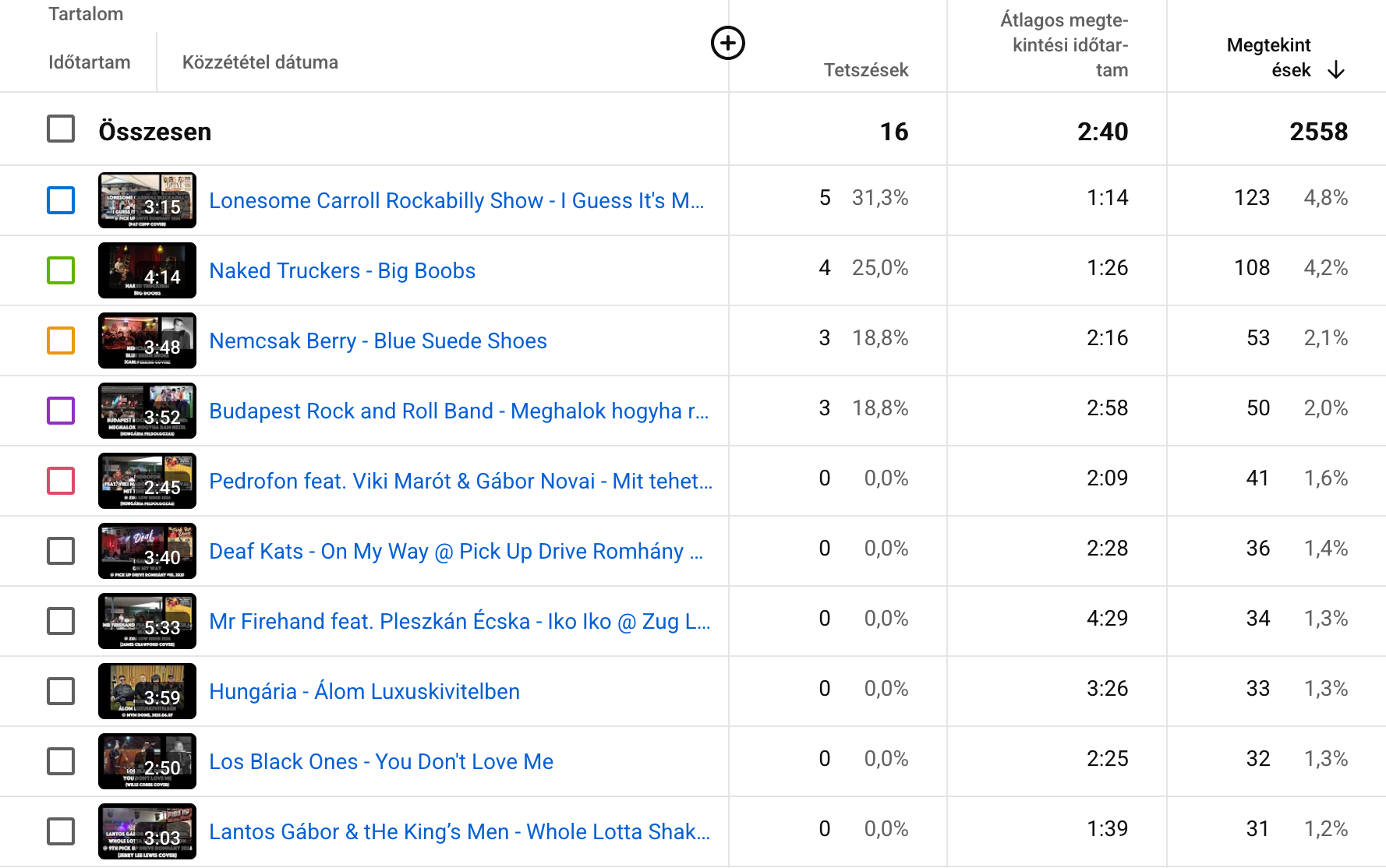Sort by Átlagos megtekintési időtartam header
The width and height of the screenshot is (1386, 868).
click(x=1064, y=45)
